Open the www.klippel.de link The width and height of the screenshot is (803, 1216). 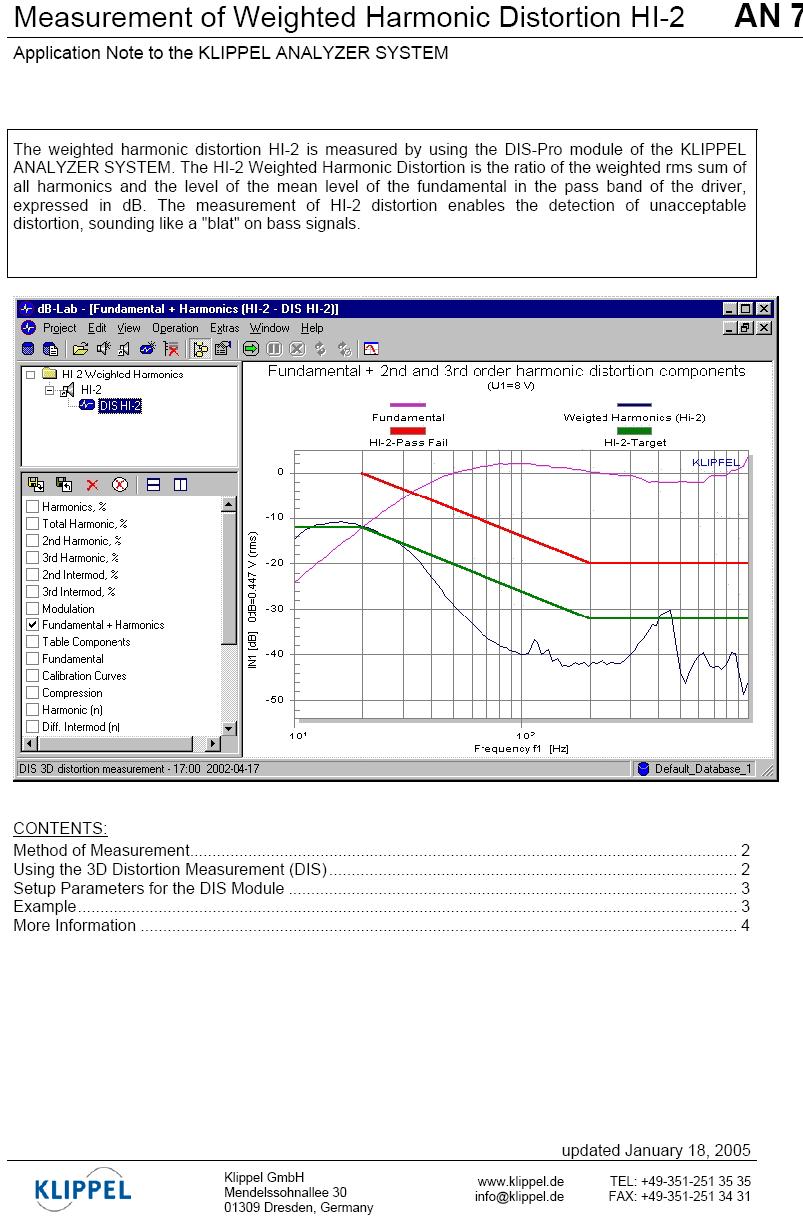click(520, 1181)
